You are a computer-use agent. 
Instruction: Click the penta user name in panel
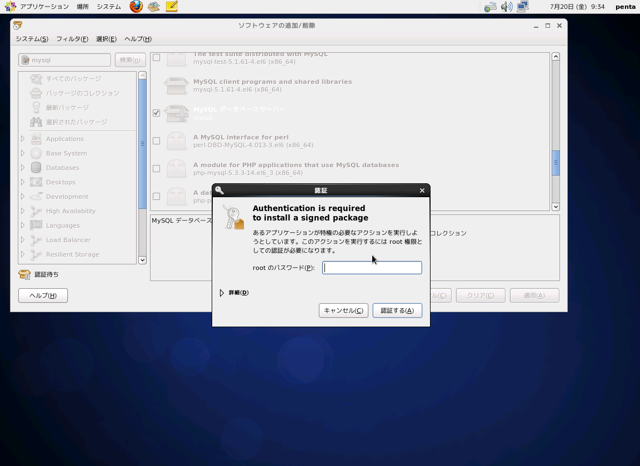pos(625,7)
